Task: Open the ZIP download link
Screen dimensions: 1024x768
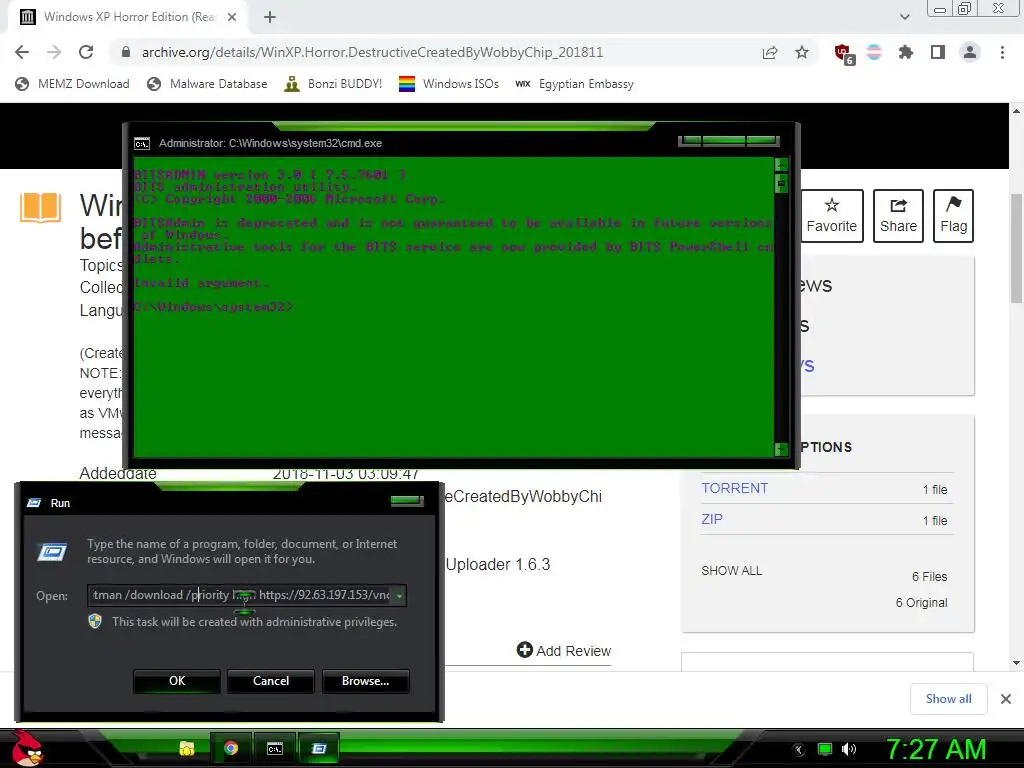Action: point(712,519)
